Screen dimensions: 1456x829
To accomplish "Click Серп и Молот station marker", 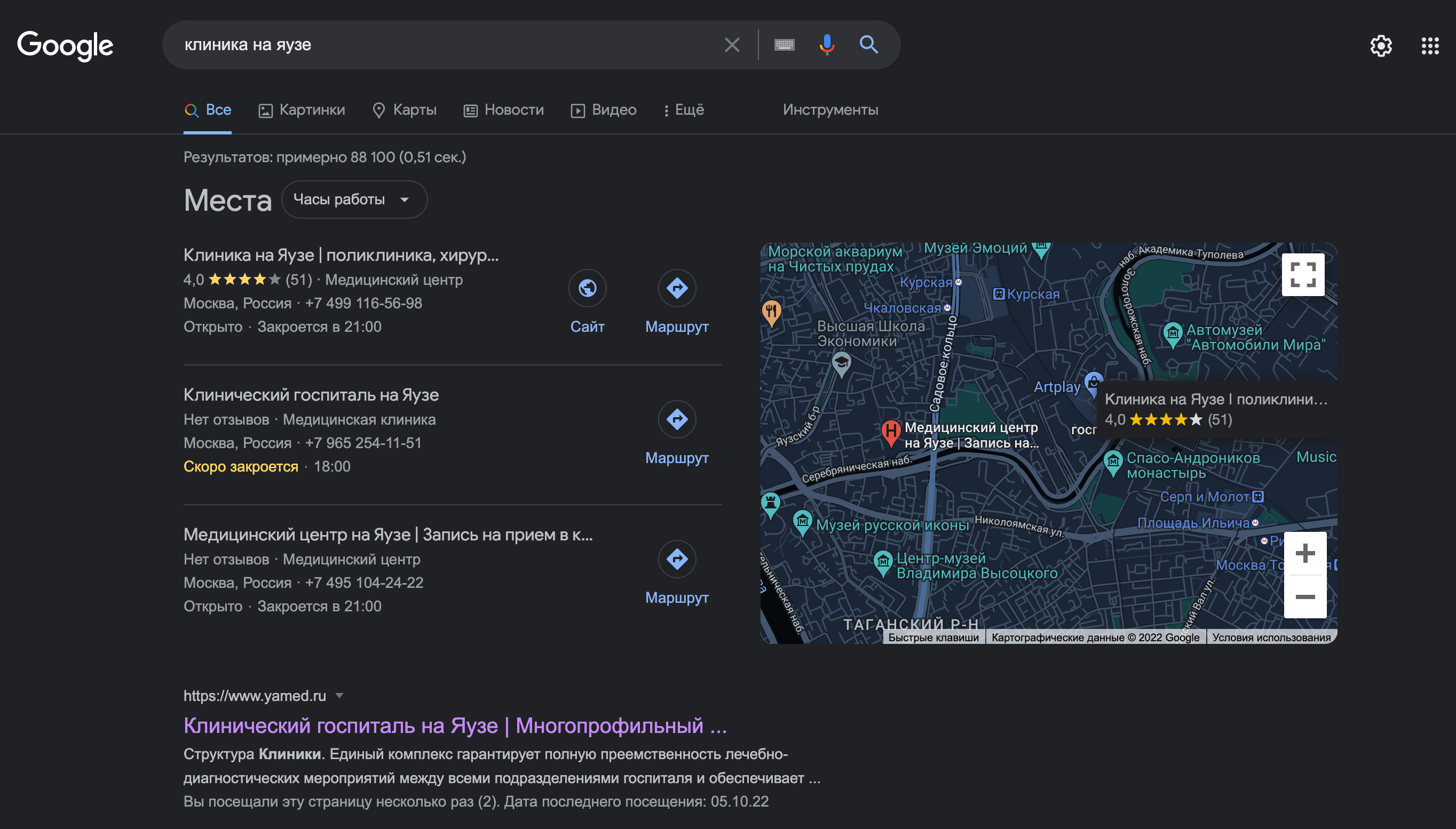I will pos(1258,497).
